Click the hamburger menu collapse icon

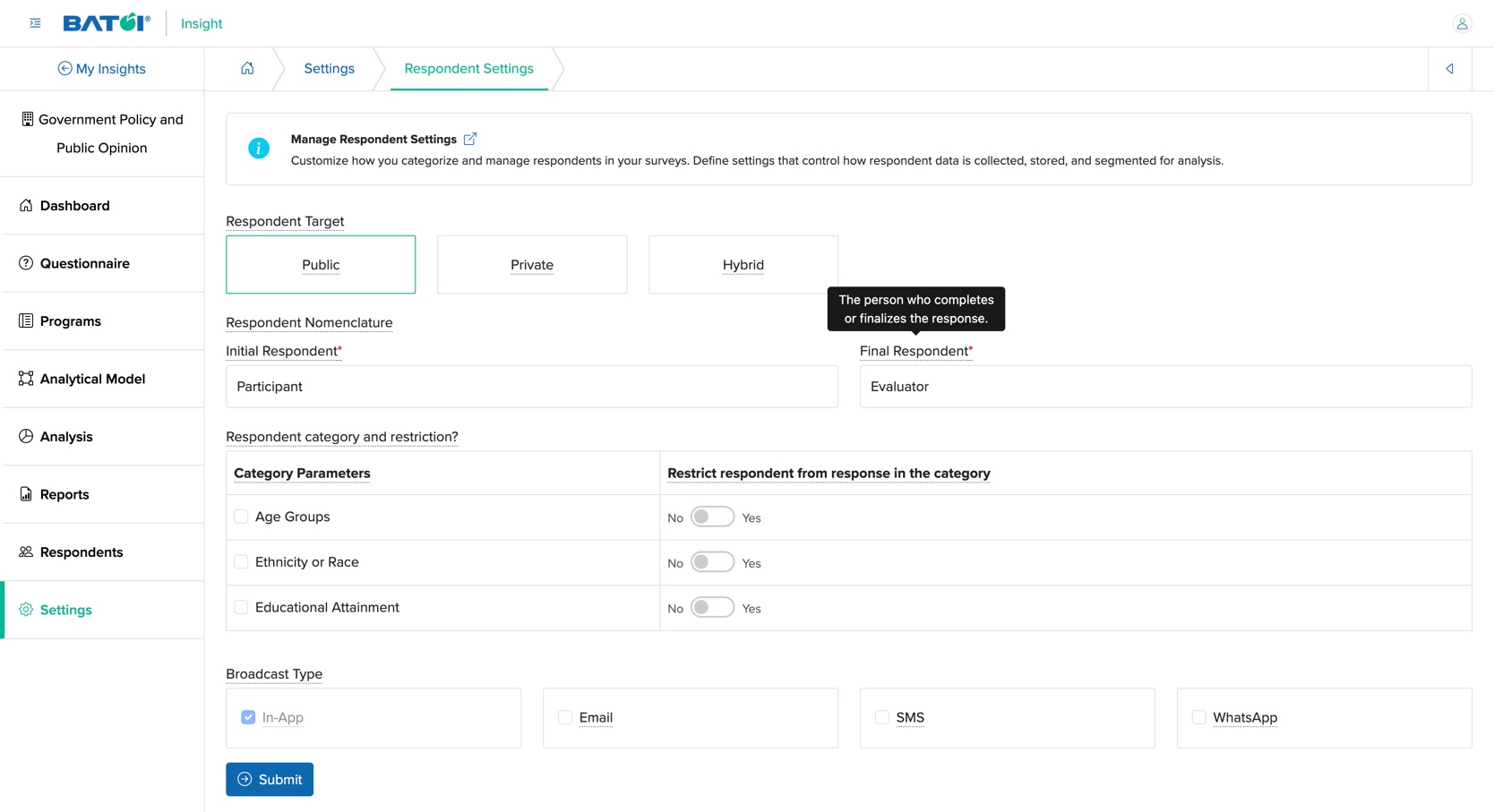point(35,23)
